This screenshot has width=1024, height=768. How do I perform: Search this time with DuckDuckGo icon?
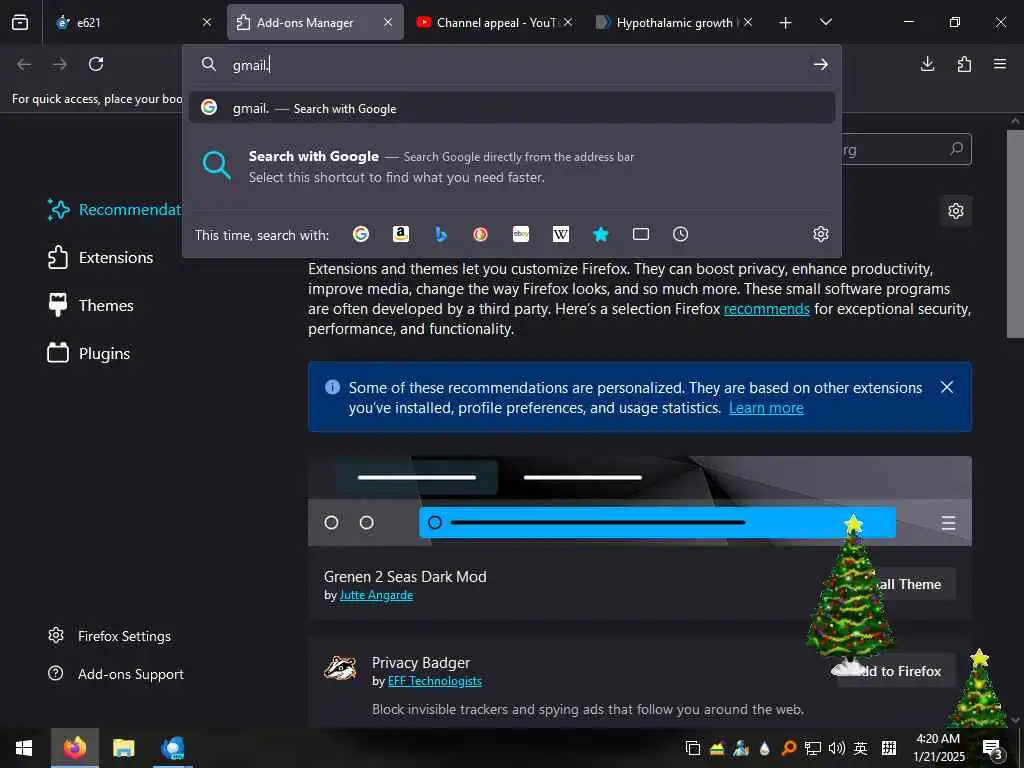point(481,234)
